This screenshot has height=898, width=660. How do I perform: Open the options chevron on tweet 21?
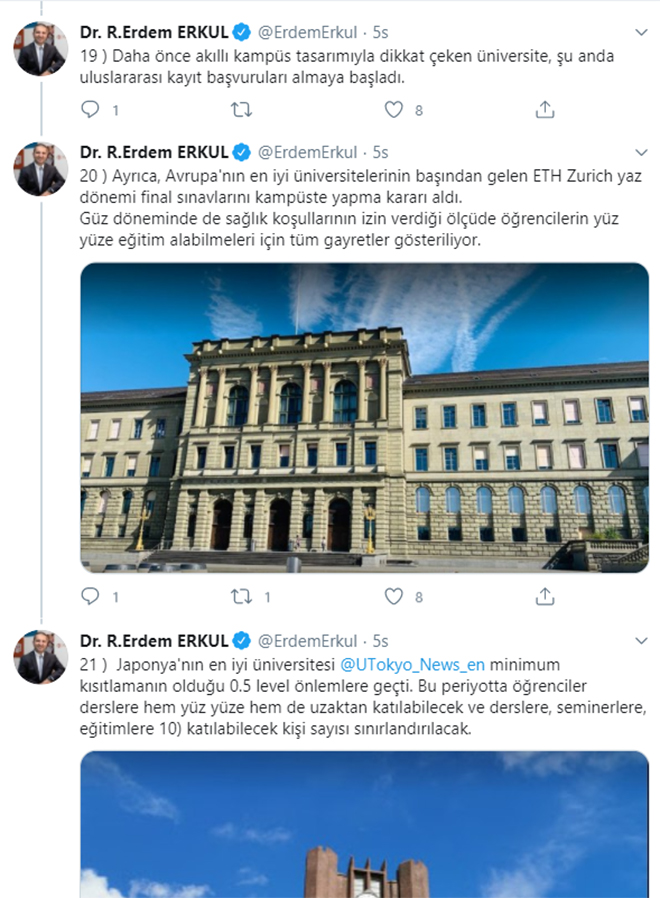pos(642,640)
